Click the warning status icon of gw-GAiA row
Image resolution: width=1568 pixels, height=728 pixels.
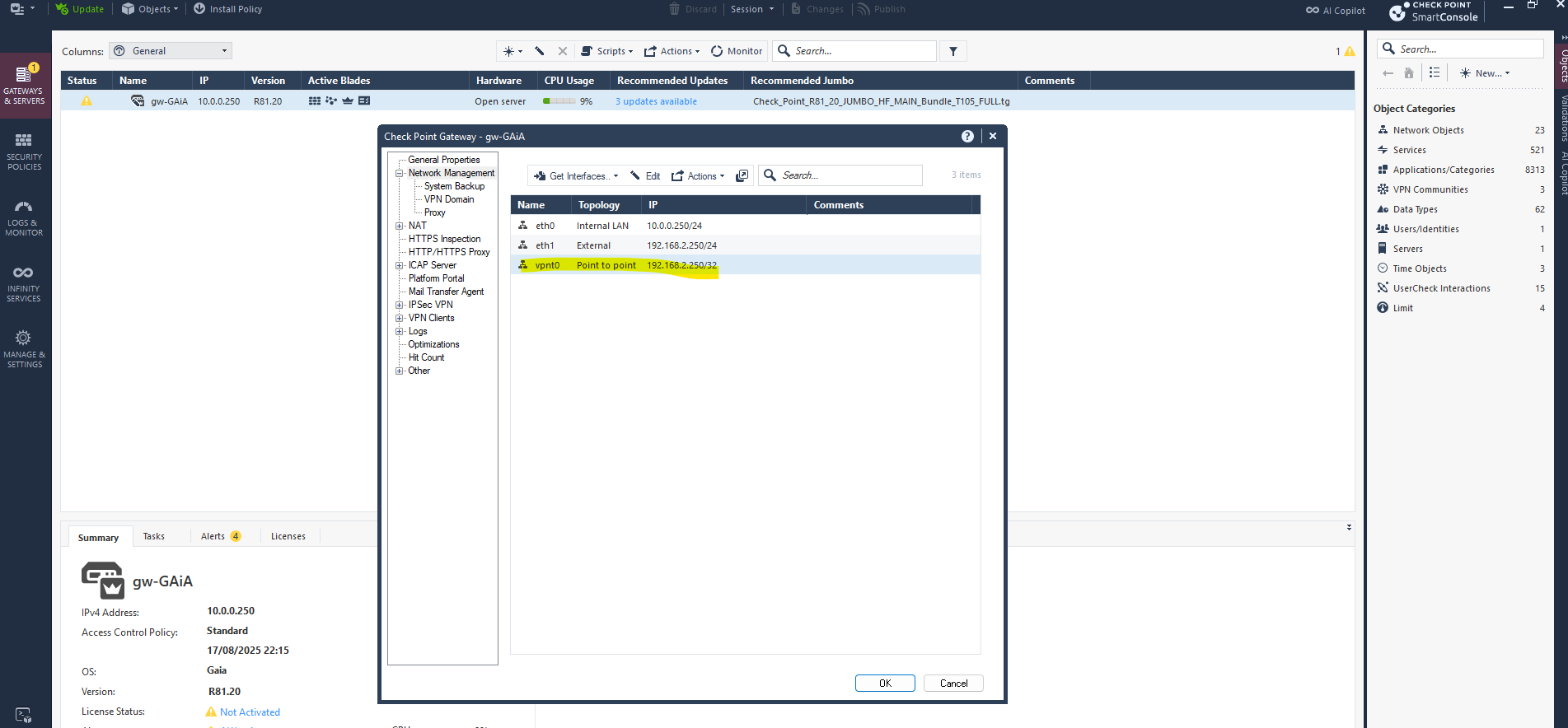click(87, 101)
